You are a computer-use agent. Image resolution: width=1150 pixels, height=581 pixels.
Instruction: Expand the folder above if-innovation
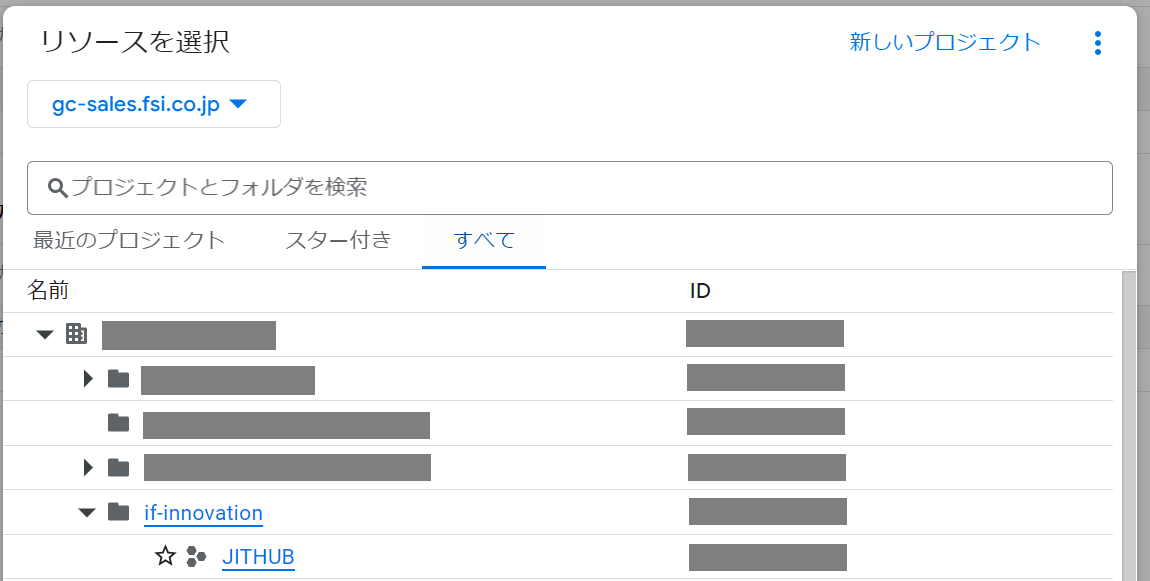pos(88,467)
